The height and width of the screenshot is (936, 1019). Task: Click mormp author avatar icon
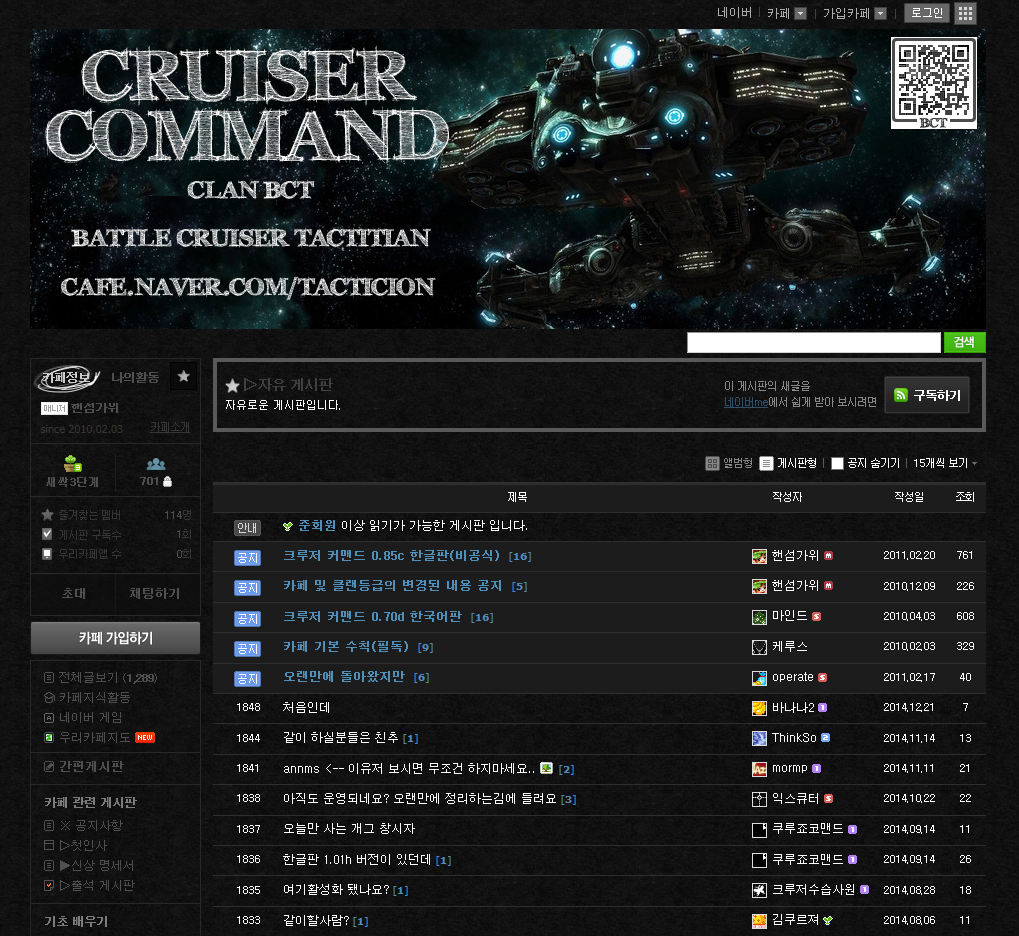click(759, 769)
